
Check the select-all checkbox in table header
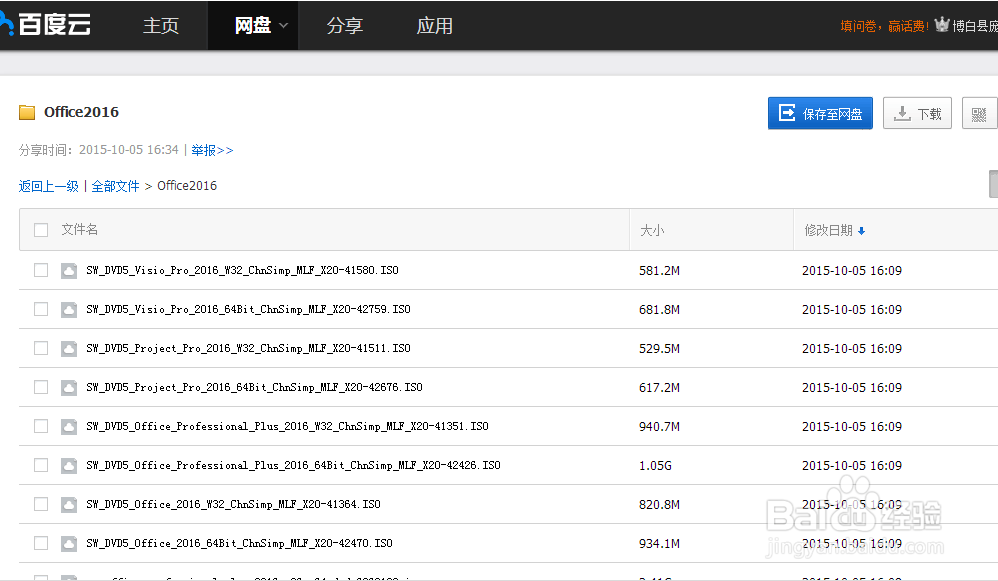tap(40, 229)
